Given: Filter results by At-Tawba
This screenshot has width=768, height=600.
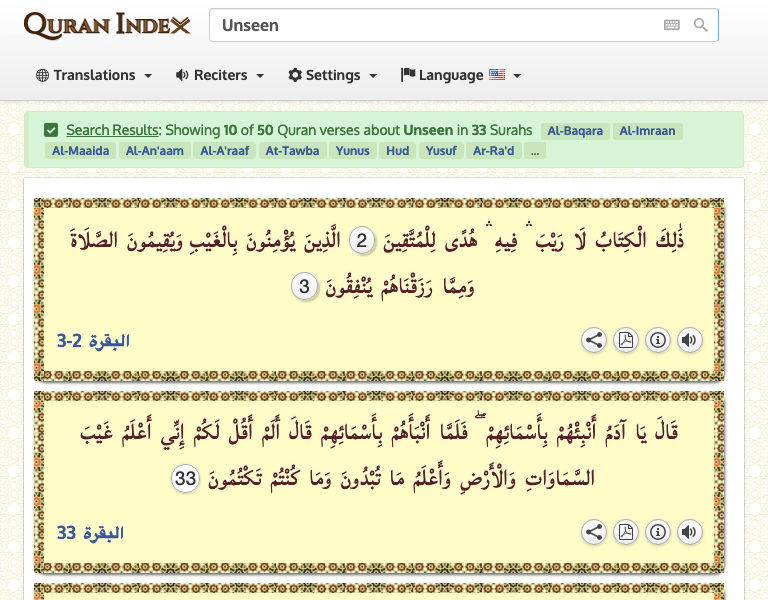Looking at the screenshot, I should pyautogui.click(x=292, y=151).
